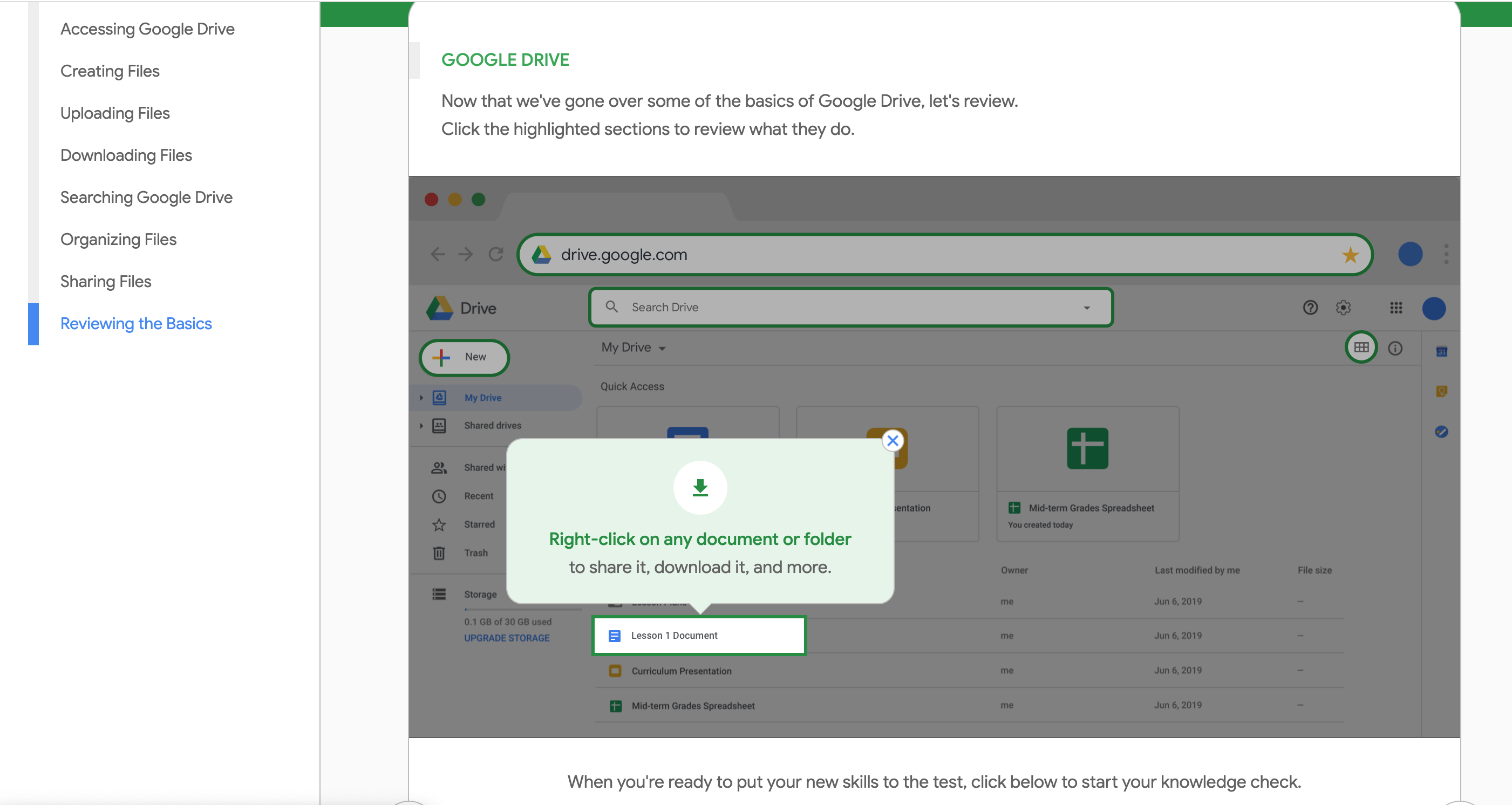
Task: Click the gold bookmark star in the address bar
Action: coord(1350,255)
